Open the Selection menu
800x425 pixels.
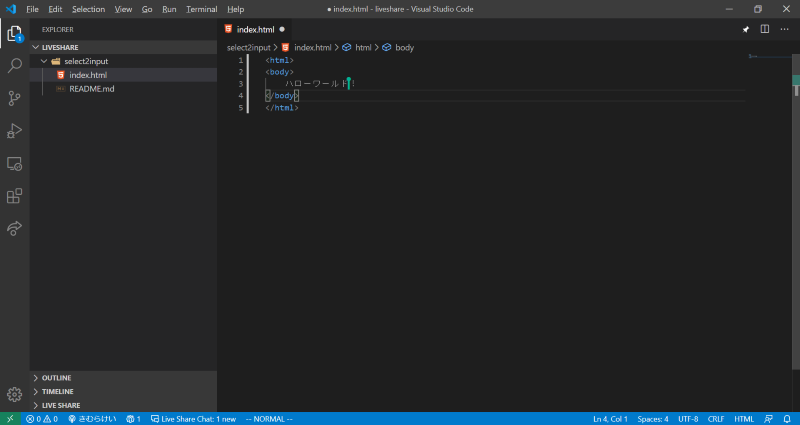(88, 9)
